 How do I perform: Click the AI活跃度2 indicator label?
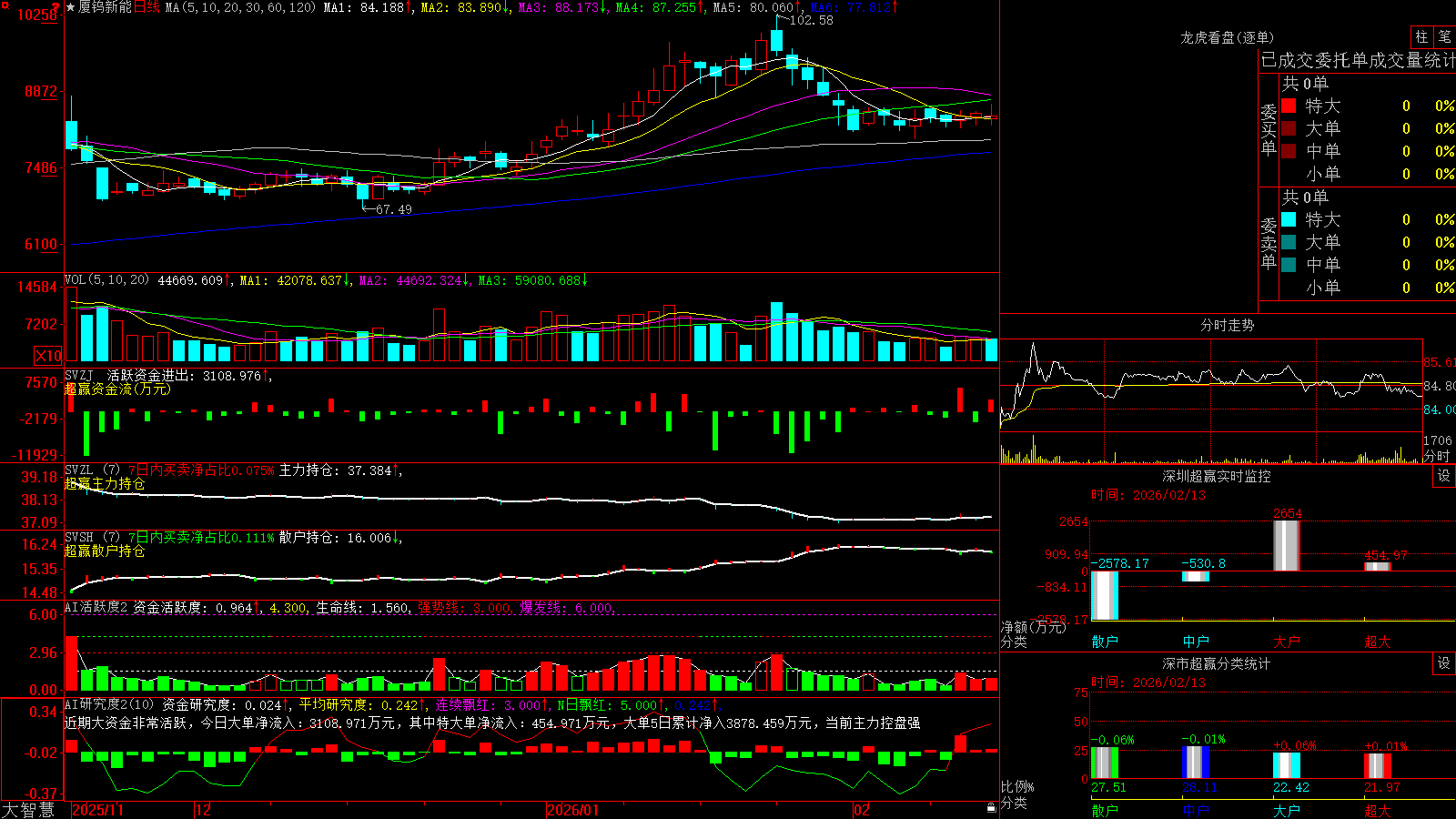[96, 607]
